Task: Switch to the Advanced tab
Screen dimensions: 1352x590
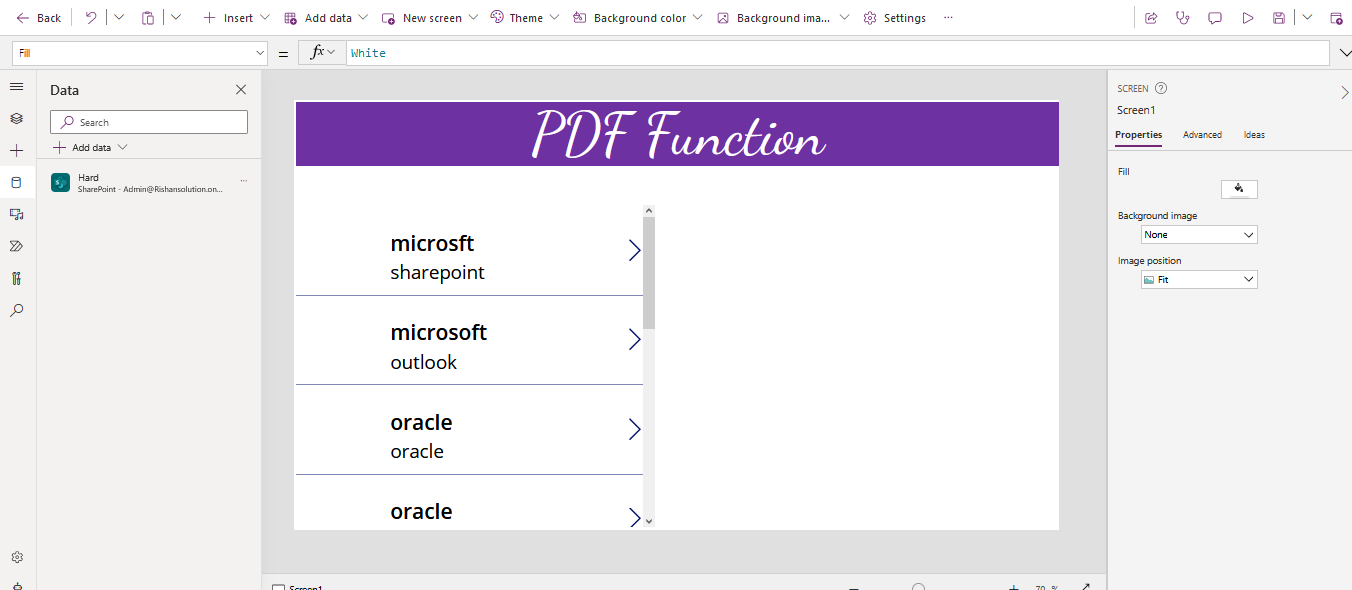Action: coord(1202,135)
